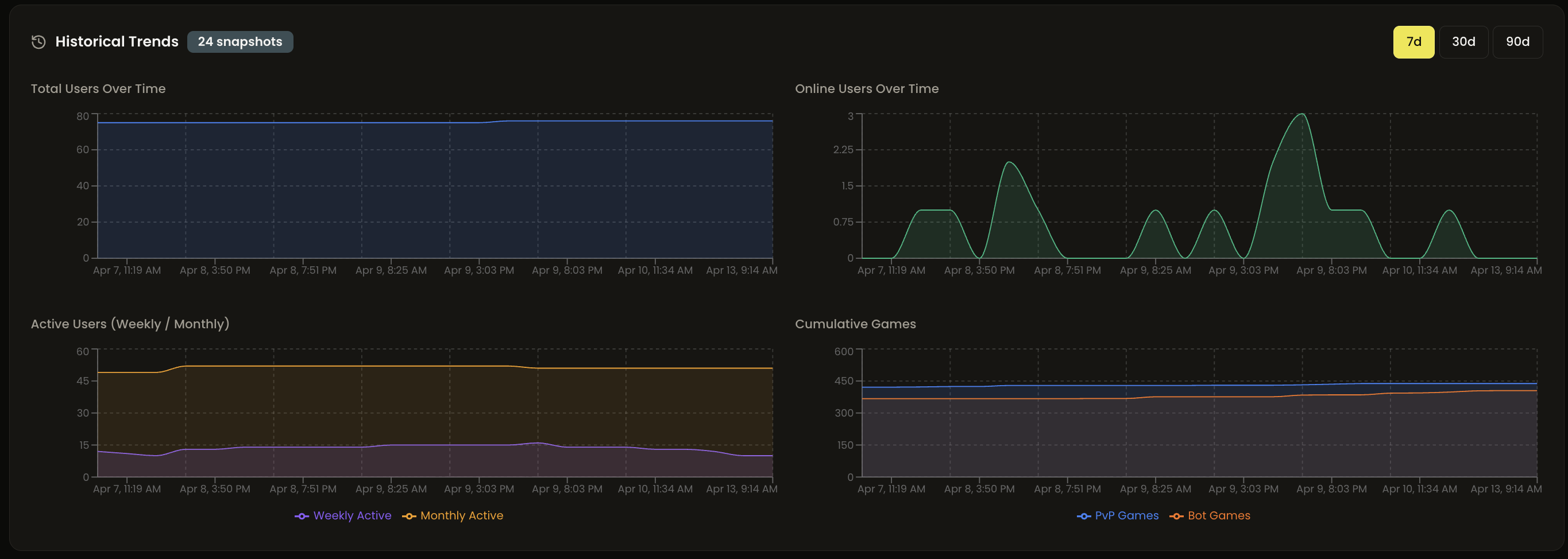1568x559 pixels.
Task: Click the 600 label on Cumulative Games axis
Action: (844, 352)
